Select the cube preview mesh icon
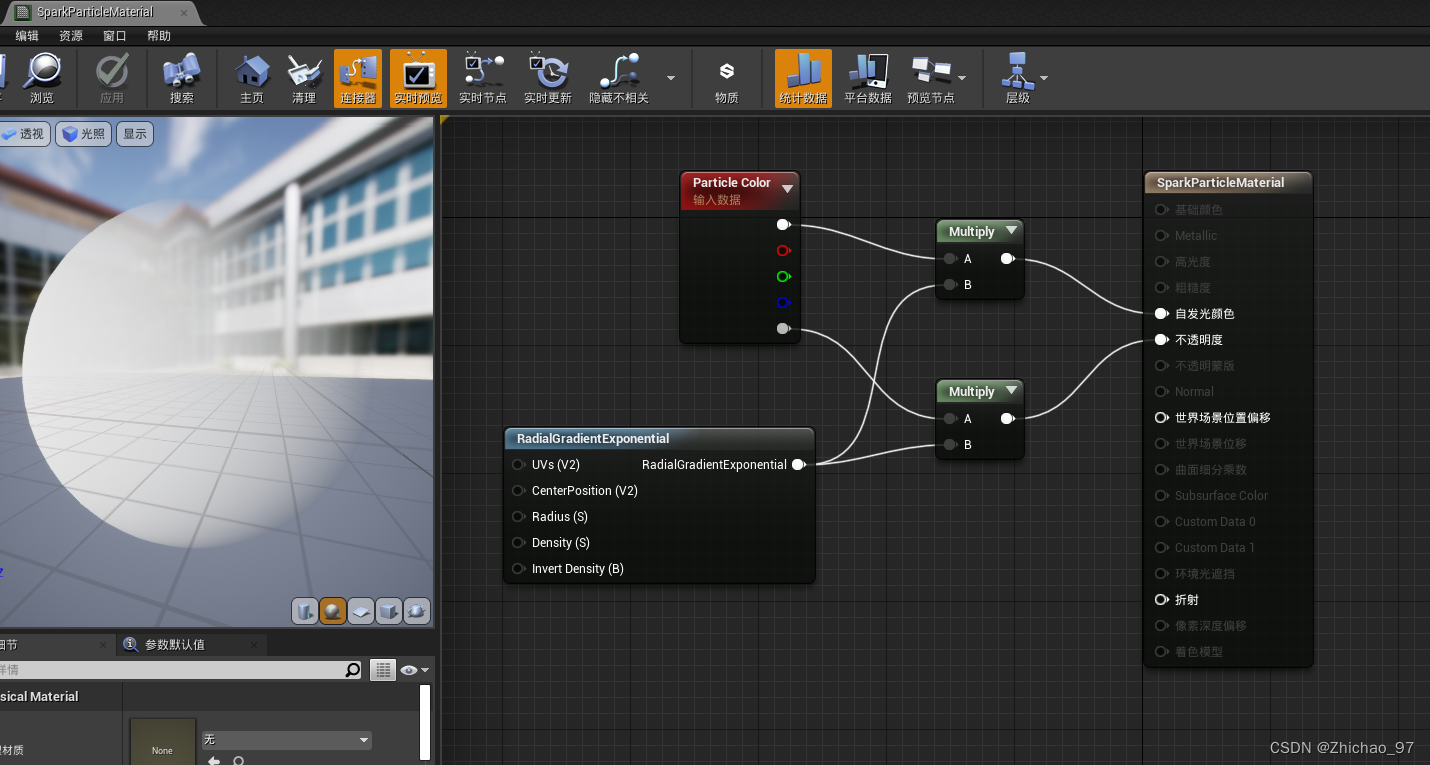This screenshot has width=1430, height=765. 389,610
